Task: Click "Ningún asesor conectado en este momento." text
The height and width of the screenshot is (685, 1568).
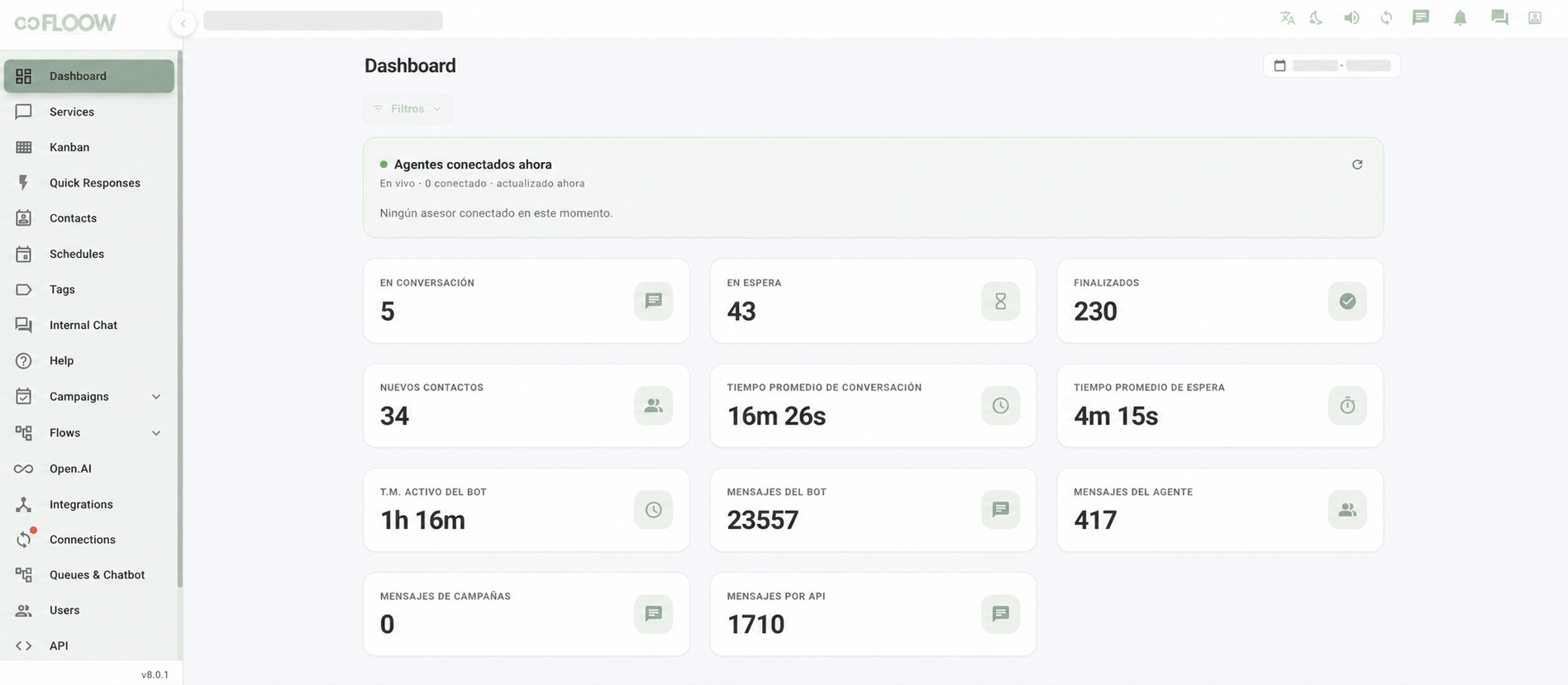Action: pyautogui.click(x=496, y=213)
